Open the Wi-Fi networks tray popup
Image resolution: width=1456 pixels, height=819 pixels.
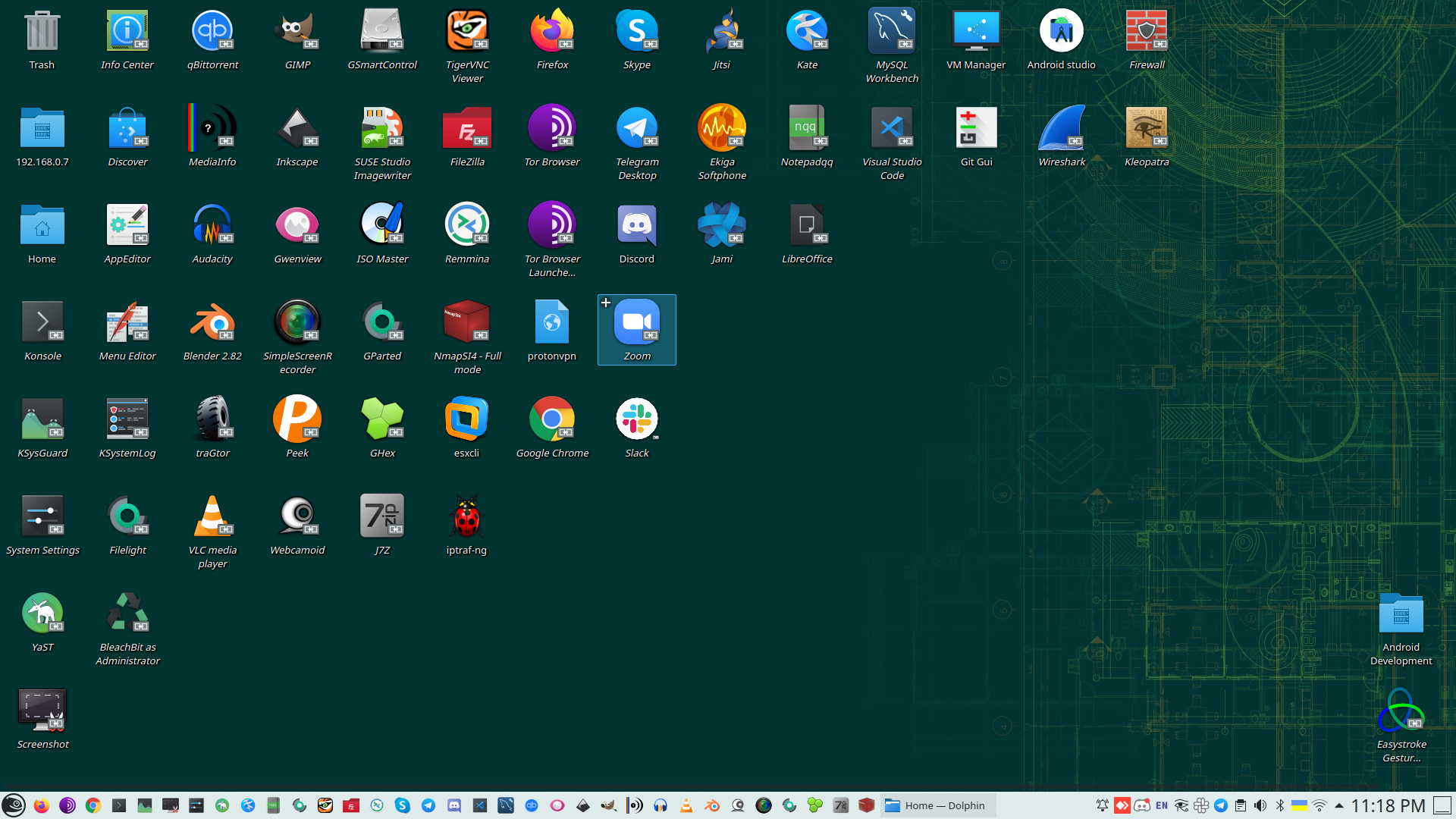tap(1319, 805)
